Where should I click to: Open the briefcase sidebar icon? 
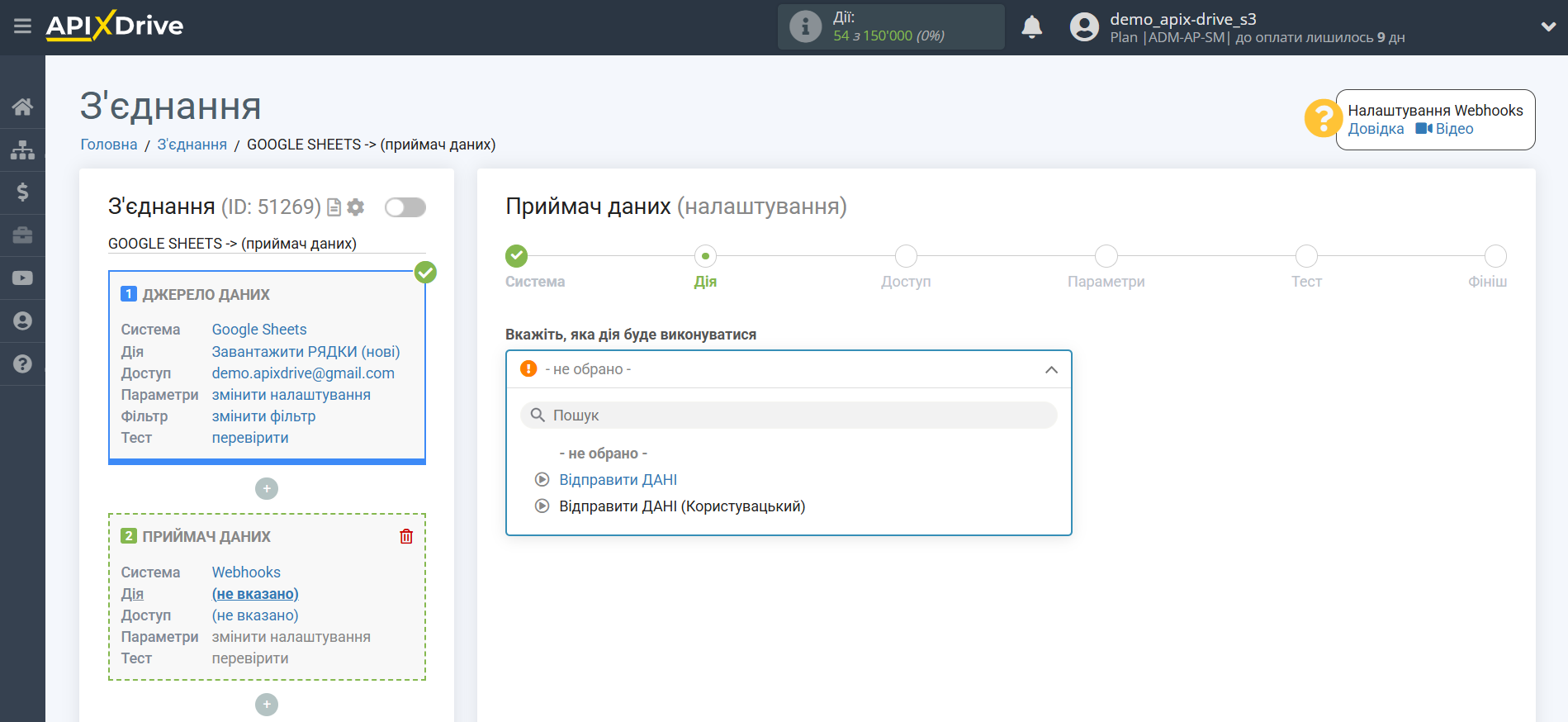tap(22, 235)
